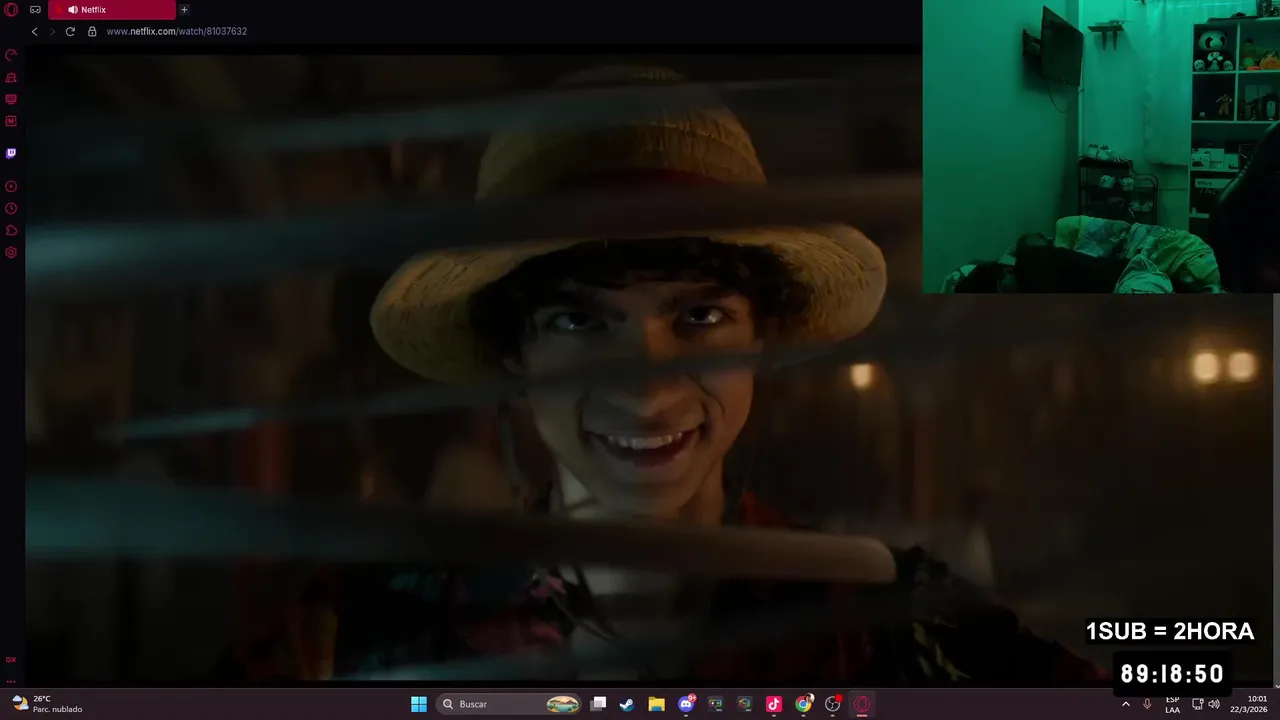Change the ESP LAA input language
The image size is (1280, 720).
1172,704
